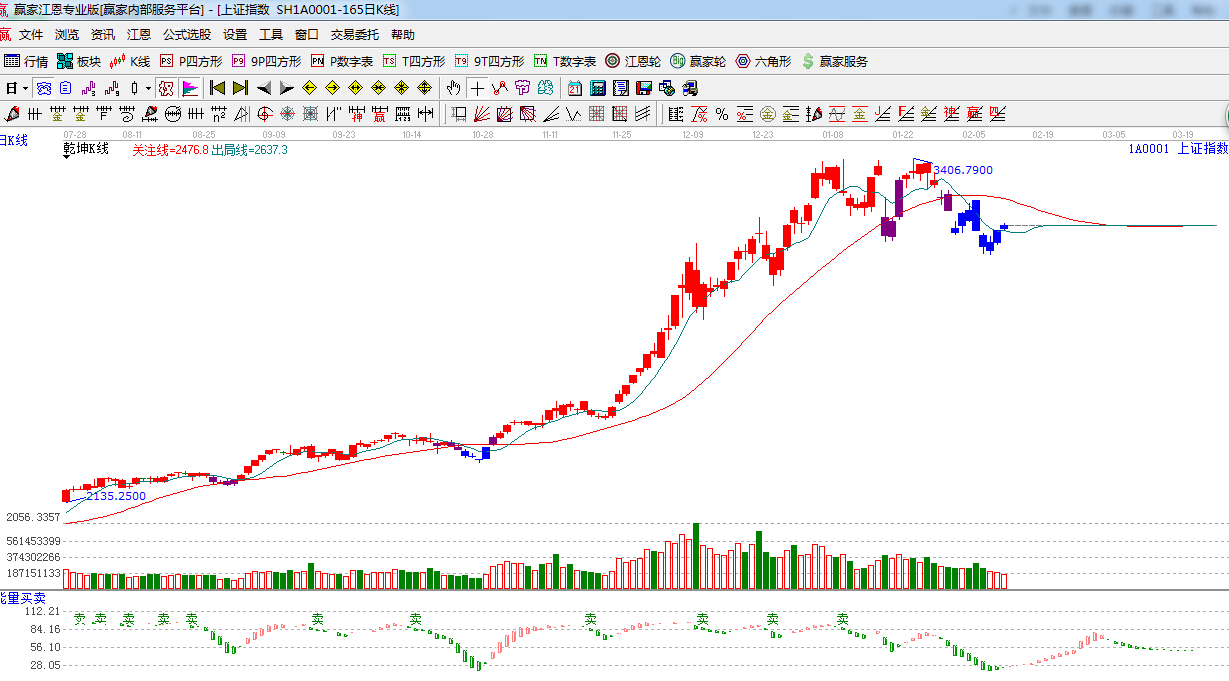Select the hand pan tool
The height and width of the screenshot is (681, 1229).
tap(454, 88)
